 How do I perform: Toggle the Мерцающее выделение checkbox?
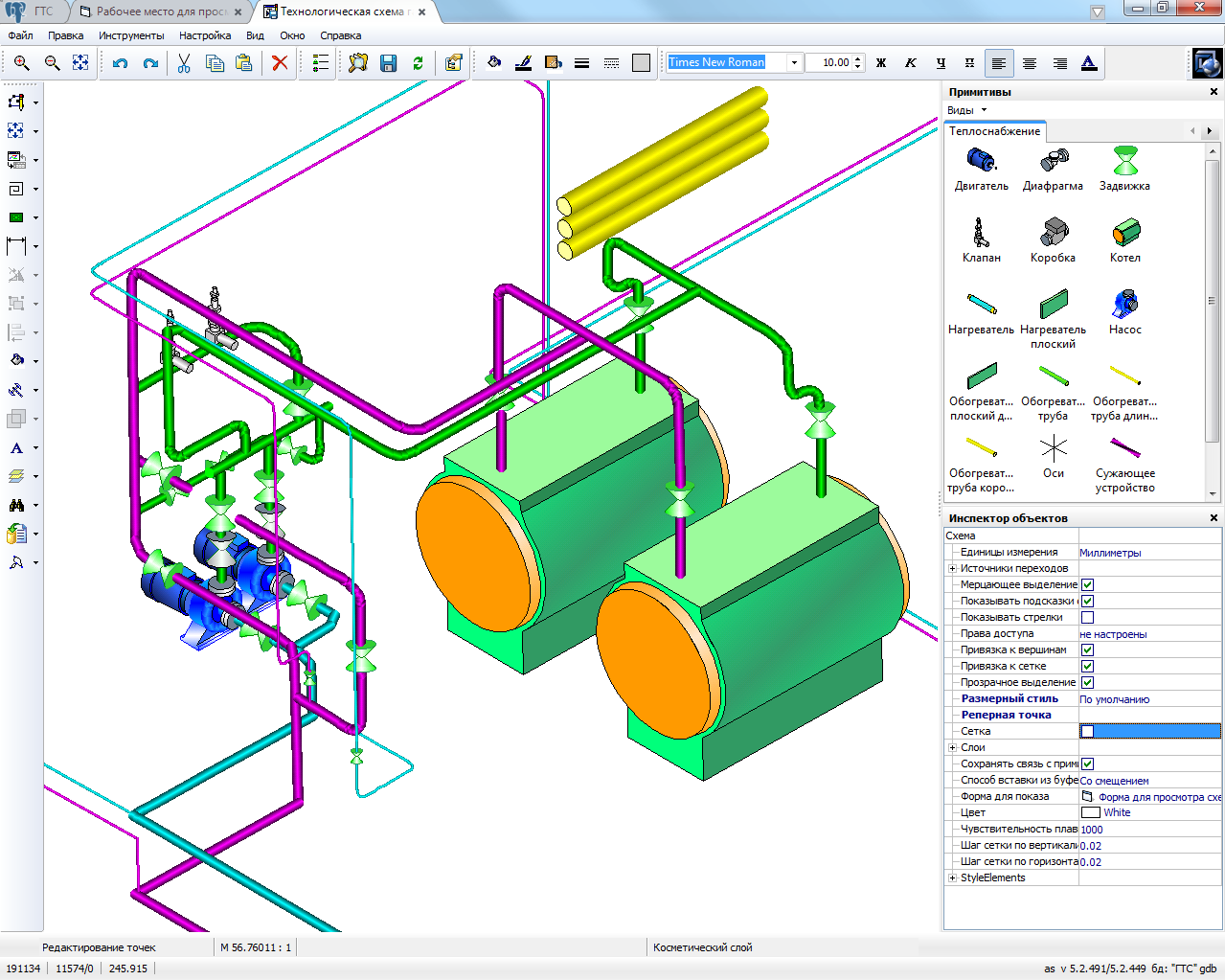pyautogui.click(x=1087, y=584)
